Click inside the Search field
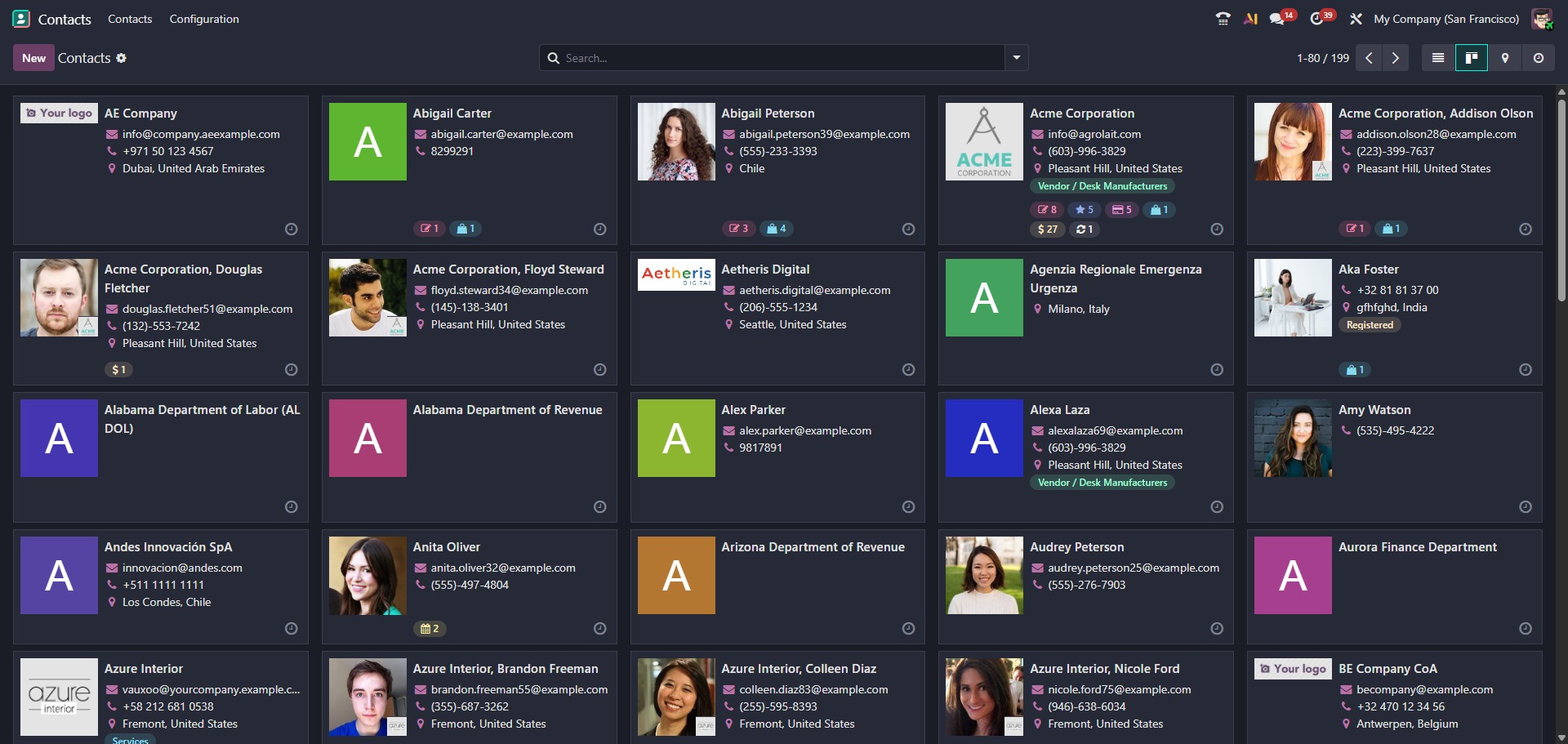1568x744 pixels. click(776, 58)
